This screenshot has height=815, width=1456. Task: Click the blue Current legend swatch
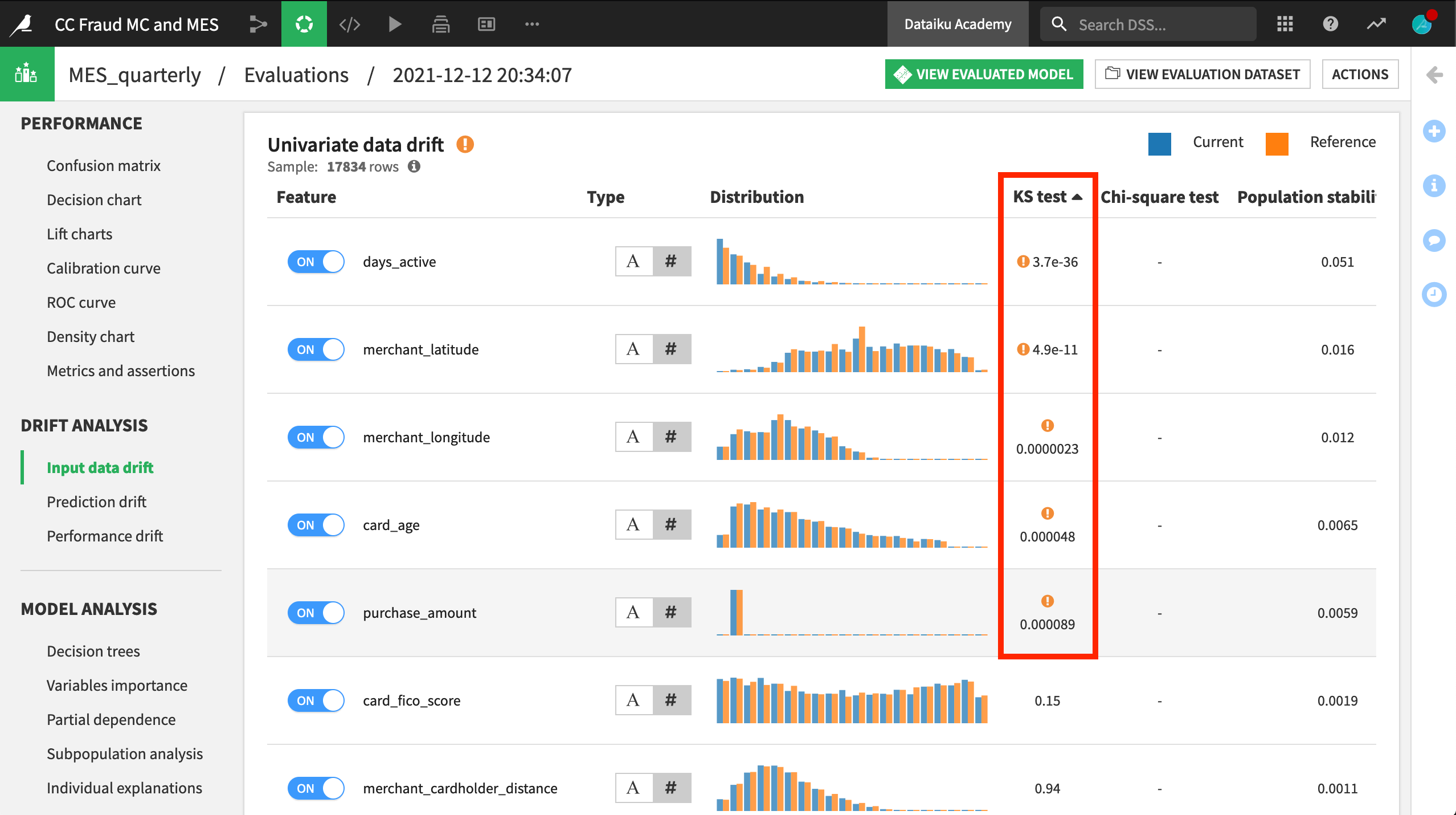coord(1159,144)
